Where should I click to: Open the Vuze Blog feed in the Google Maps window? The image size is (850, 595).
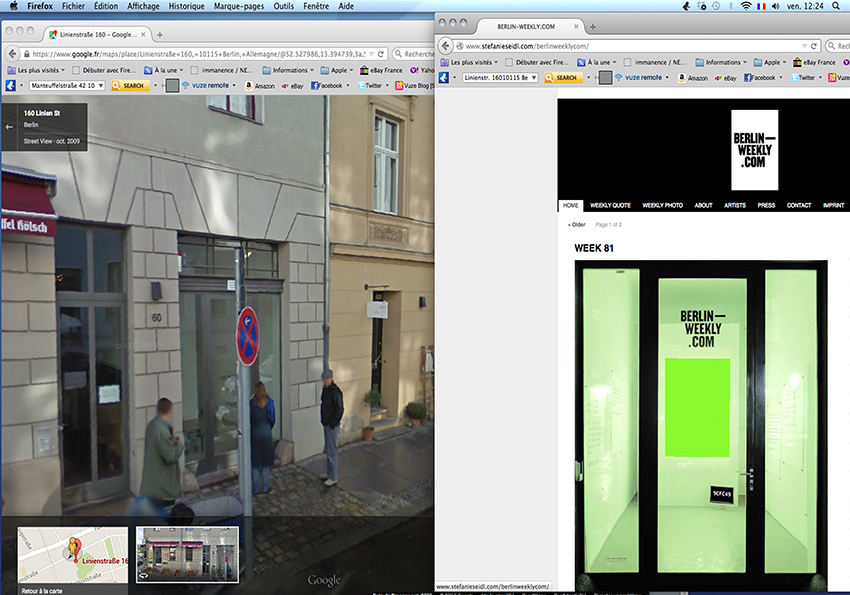coord(413,86)
